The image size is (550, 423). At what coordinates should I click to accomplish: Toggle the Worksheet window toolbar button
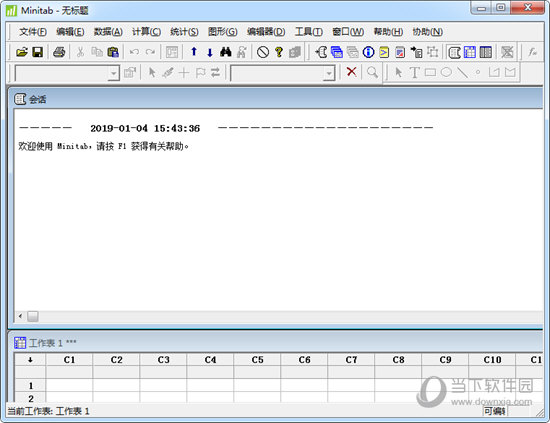click(x=470, y=52)
